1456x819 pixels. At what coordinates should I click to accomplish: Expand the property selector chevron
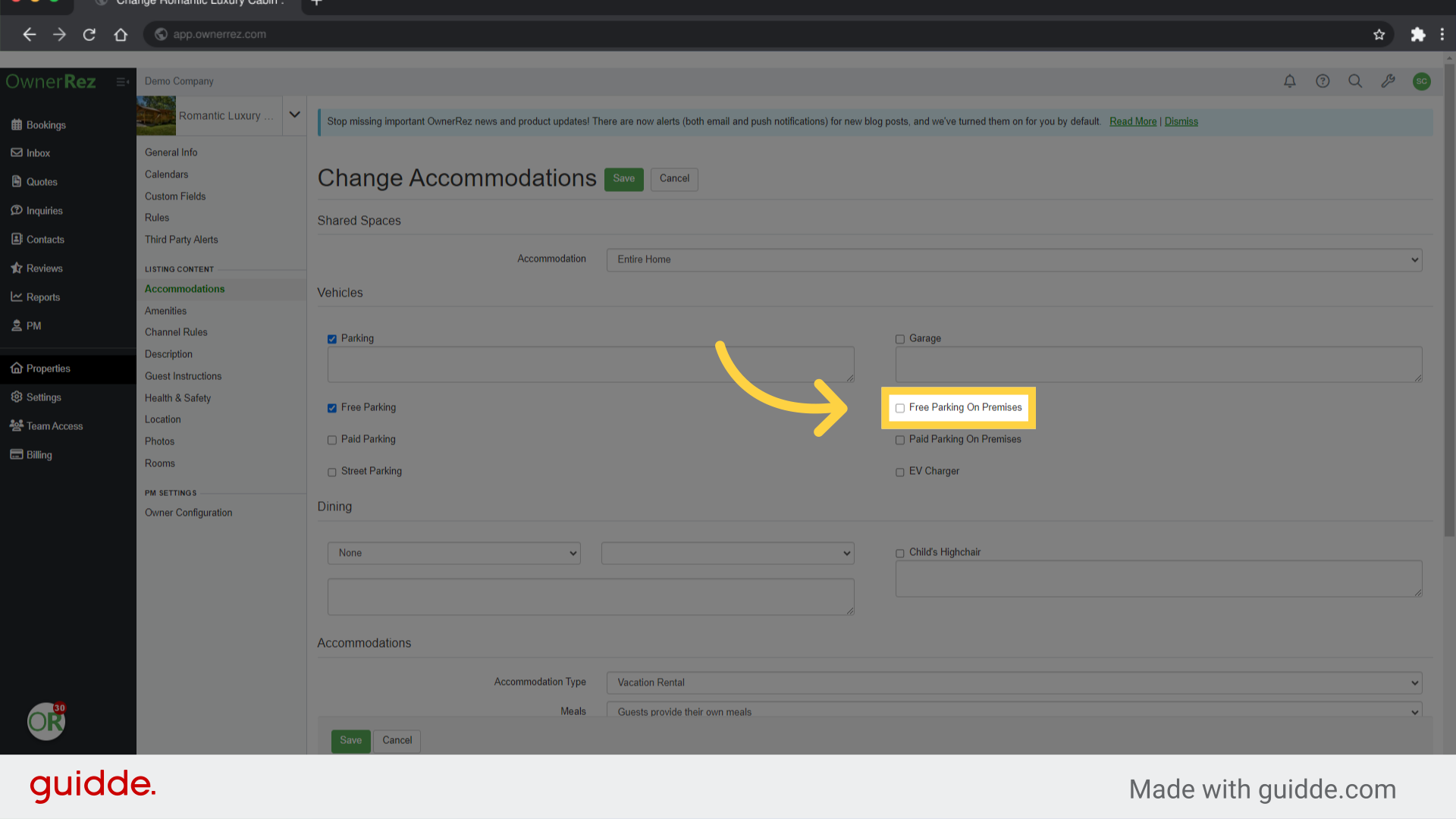click(294, 115)
